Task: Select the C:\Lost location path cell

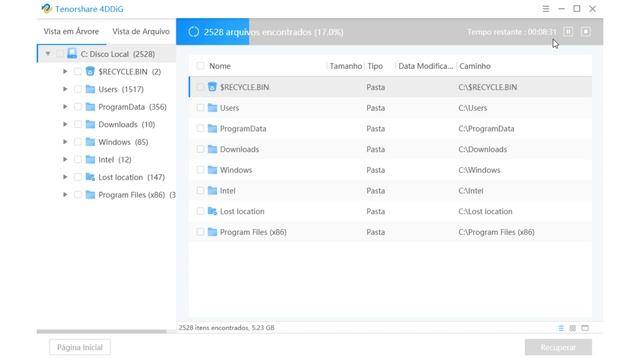Action: [485, 211]
